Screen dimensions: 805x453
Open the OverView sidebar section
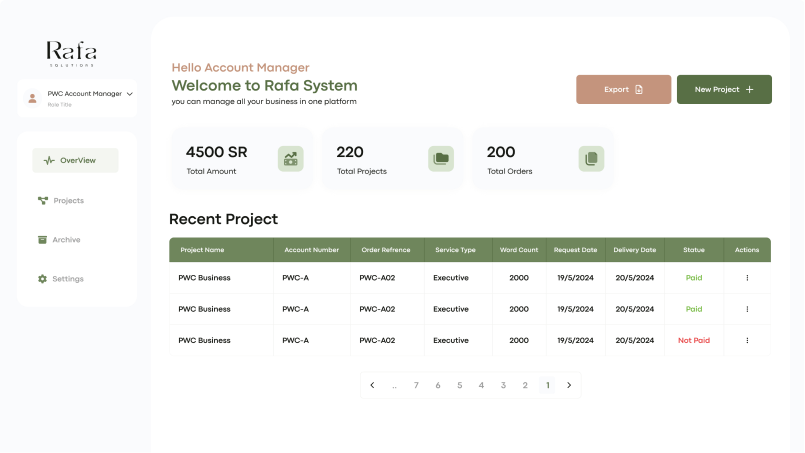point(76,160)
